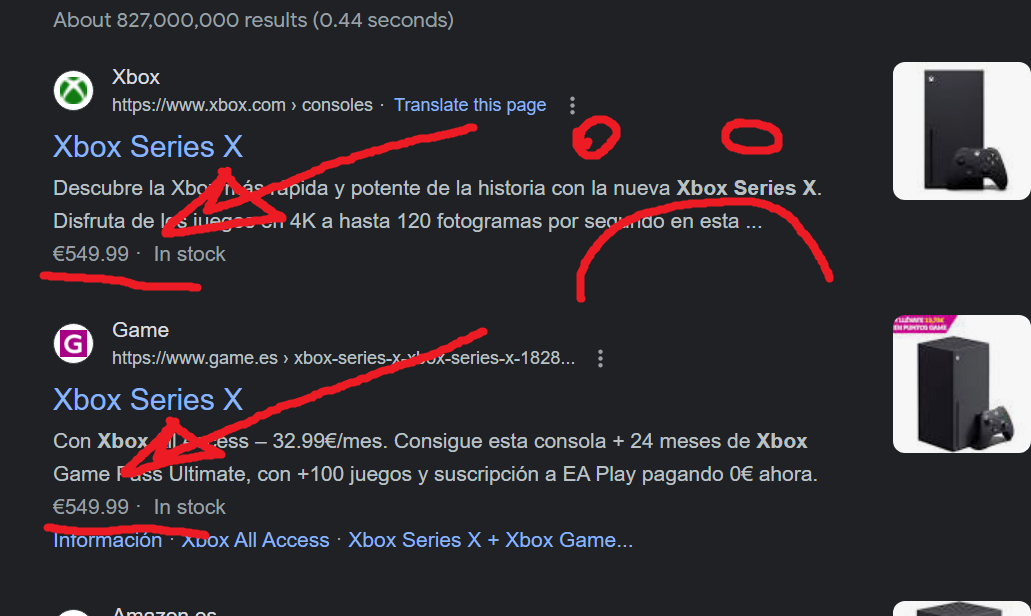Click the €549.99 price under the Xbox result
The width and height of the screenshot is (1031, 616).
(x=91, y=254)
